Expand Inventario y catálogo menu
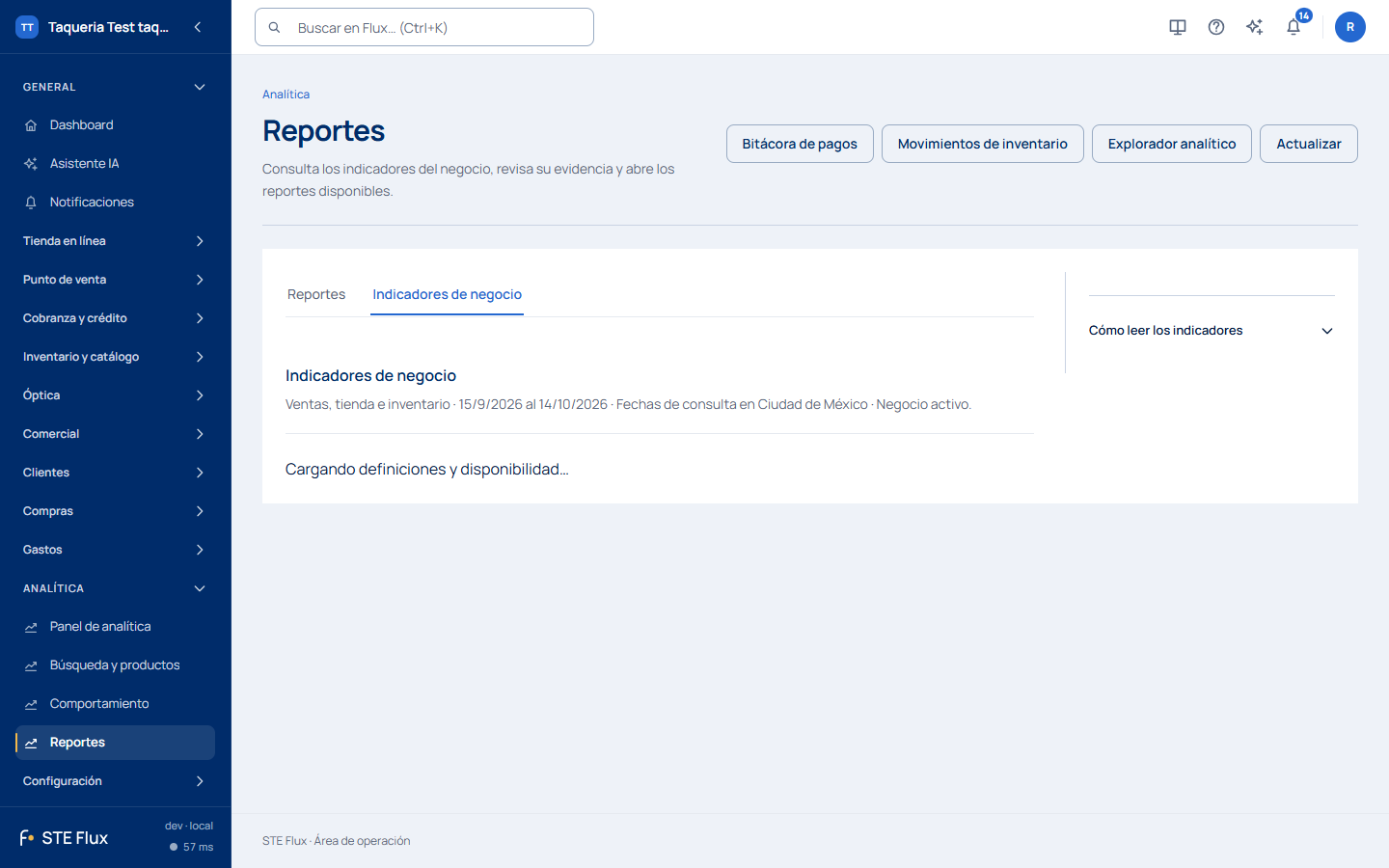The width and height of the screenshot is (1389, 868). pyautogui.click(x=116, y=357)
